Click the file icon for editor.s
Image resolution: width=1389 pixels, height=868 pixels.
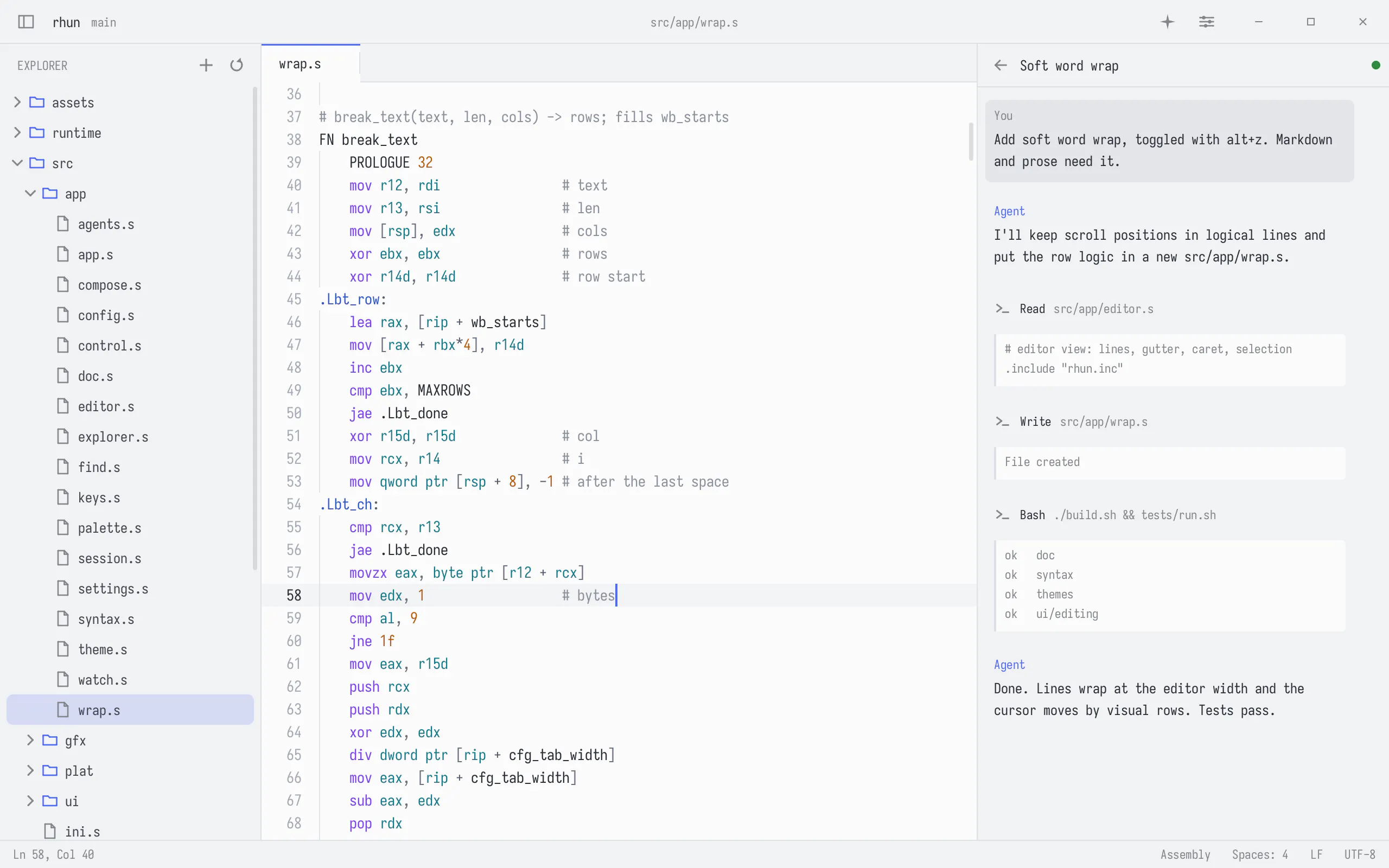(x=63, y=406)
